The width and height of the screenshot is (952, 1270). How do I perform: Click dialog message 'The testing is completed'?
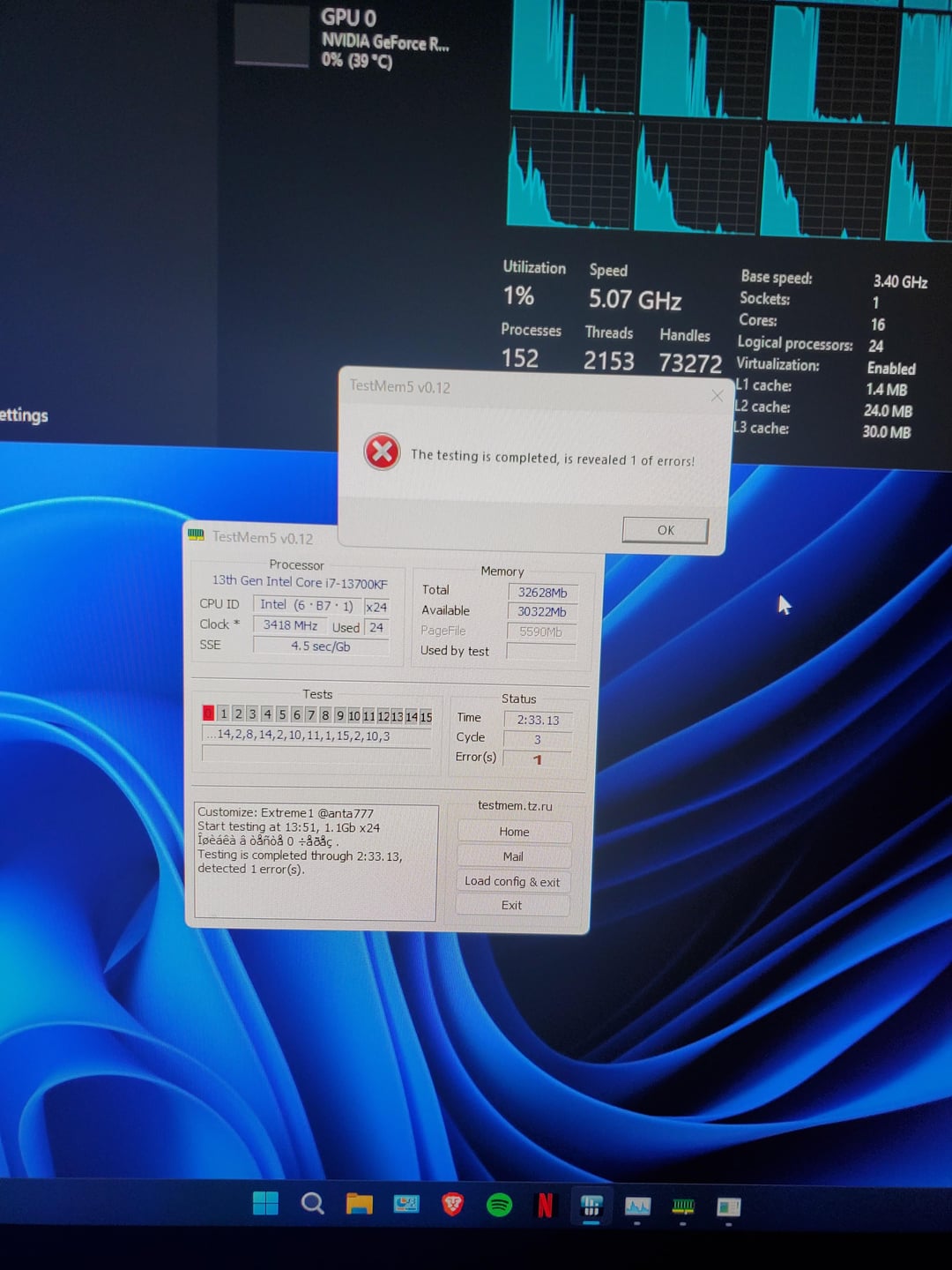pyautogui.click(x=553, y=458)
